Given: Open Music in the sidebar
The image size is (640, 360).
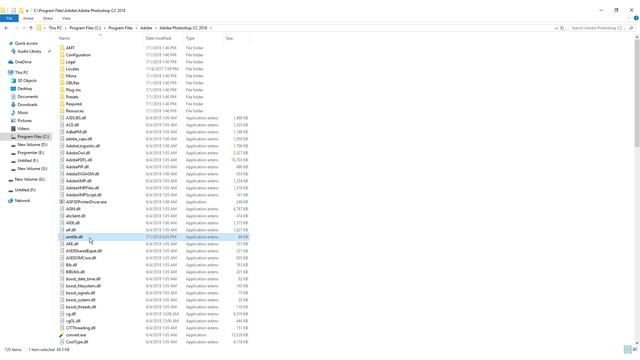Looking at the screenshot, I should [22, 113].
